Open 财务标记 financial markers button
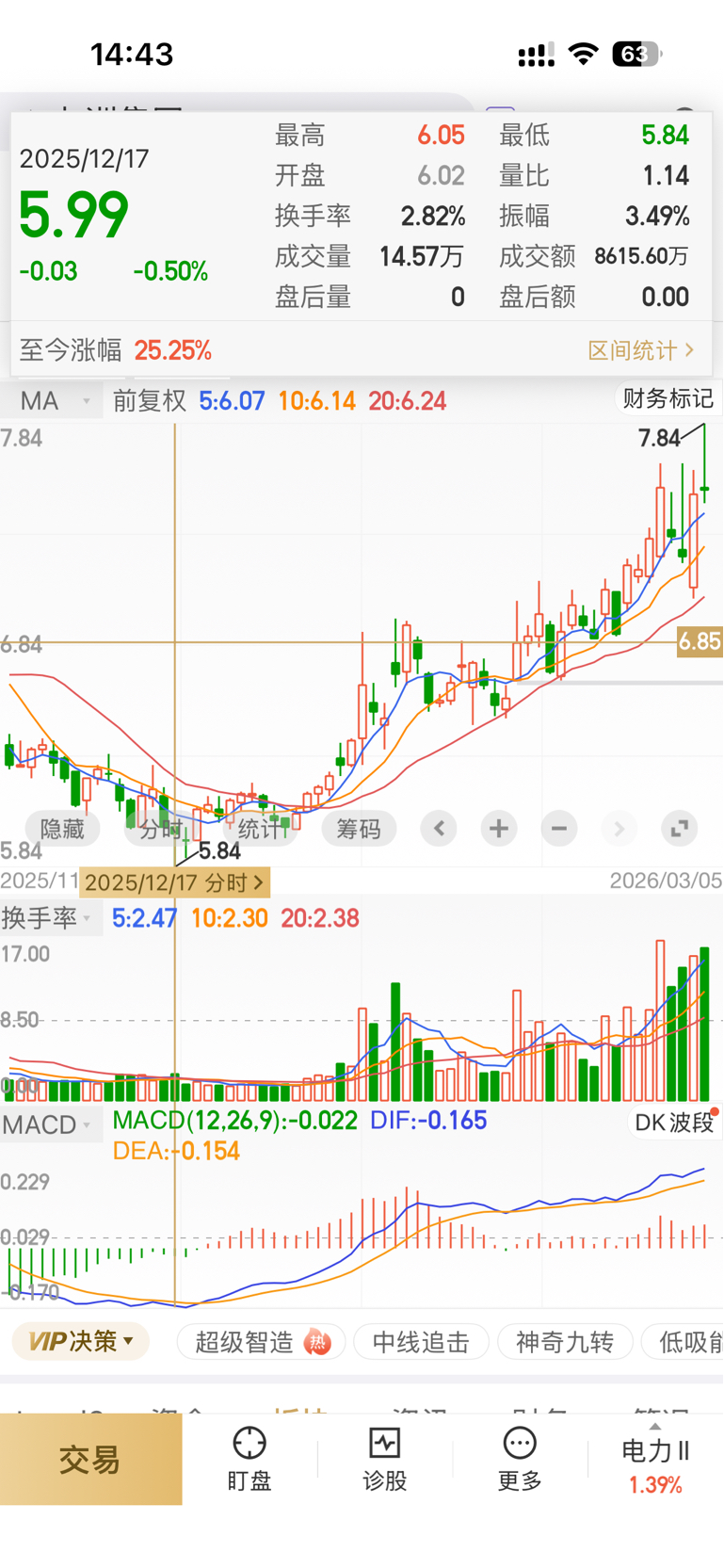Image resolution: width=724 pixels, height=1568 pixels. click(x=668, y=398)
